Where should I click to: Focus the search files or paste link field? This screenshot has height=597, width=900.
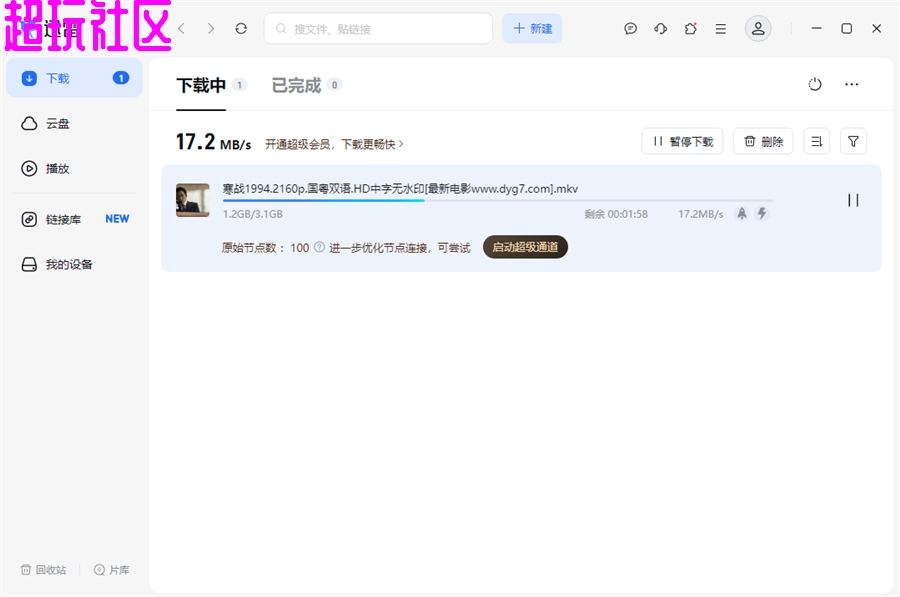[378, 29]
